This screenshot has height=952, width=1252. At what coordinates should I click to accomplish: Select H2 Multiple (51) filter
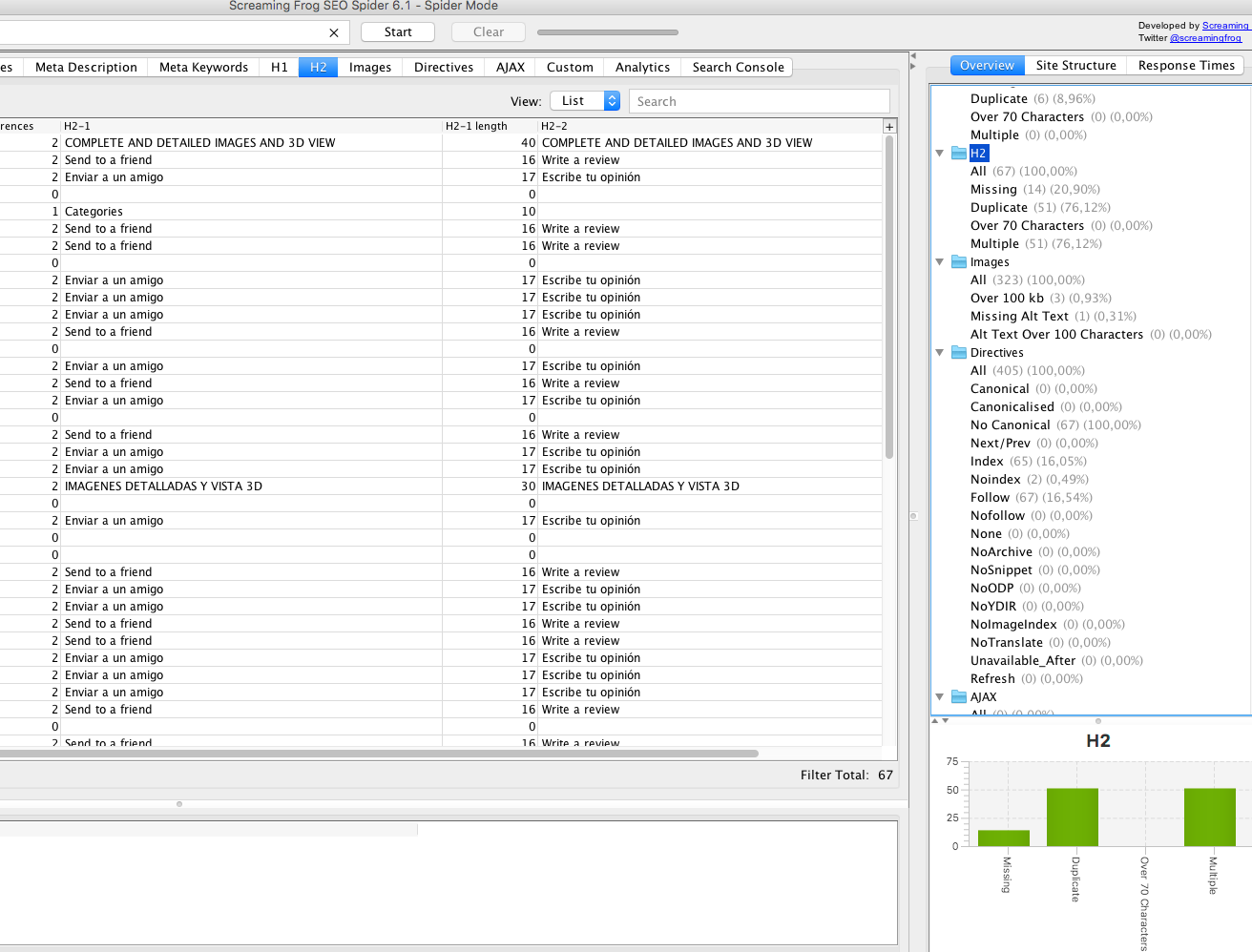pyautogui.click(x=1035, y=244)
